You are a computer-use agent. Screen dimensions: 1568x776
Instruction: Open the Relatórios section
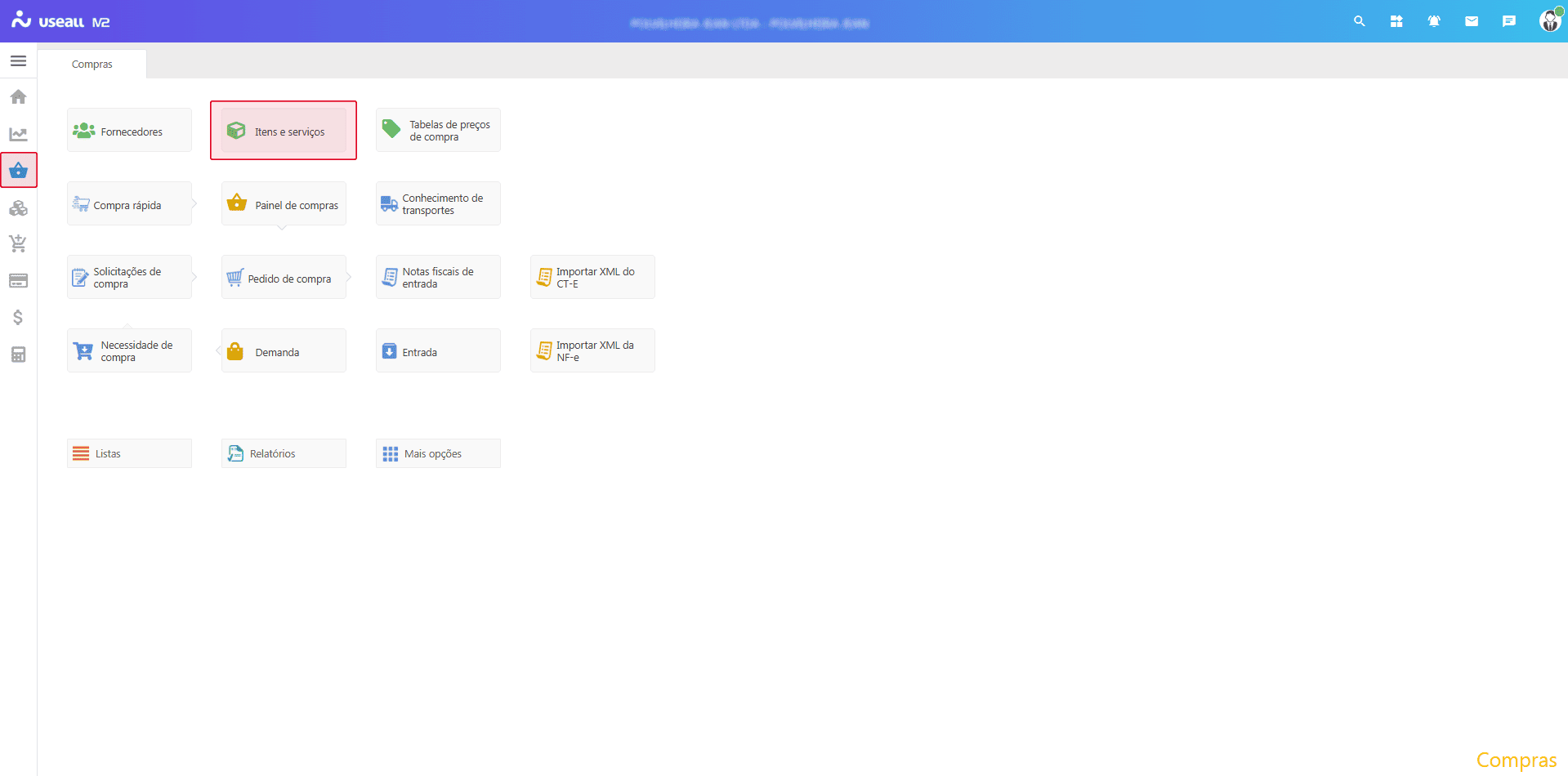point(284,453)
